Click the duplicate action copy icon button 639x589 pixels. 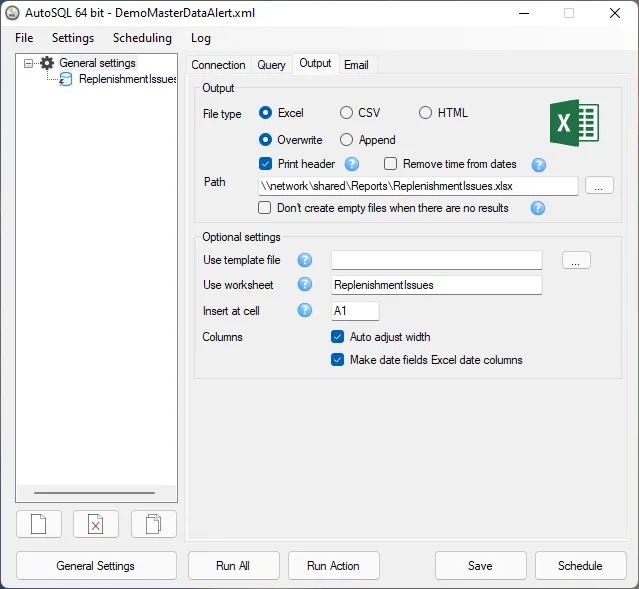154,524
